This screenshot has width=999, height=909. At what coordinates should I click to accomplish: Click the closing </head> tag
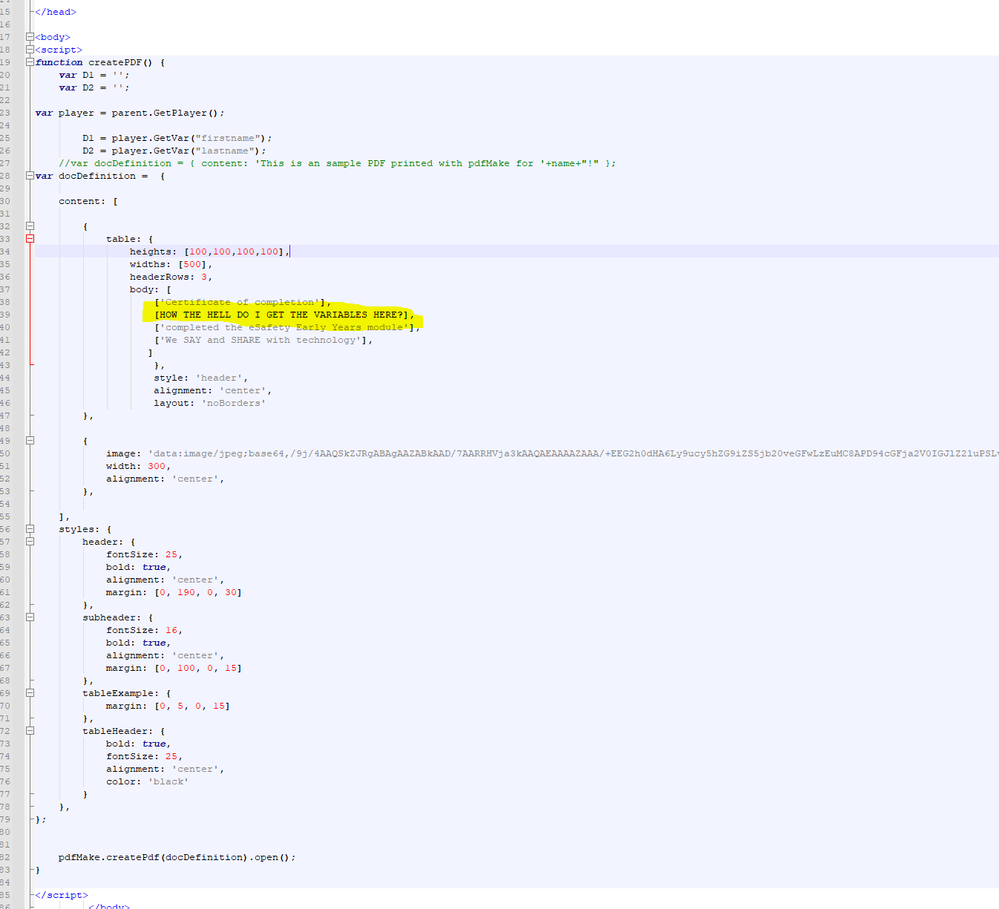55,12
